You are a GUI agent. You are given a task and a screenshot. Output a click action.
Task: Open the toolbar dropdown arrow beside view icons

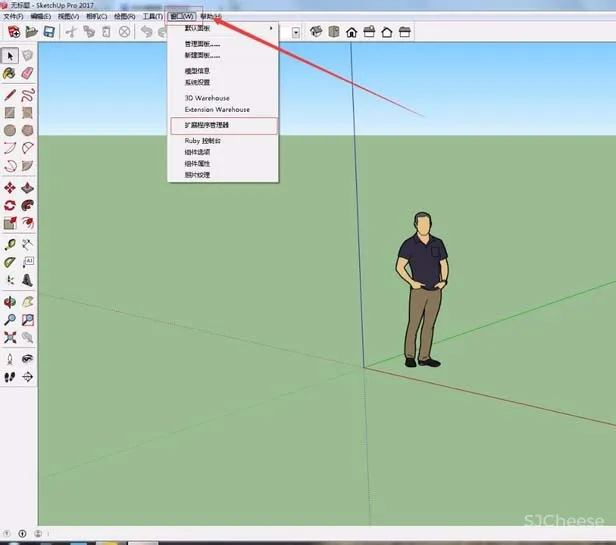click(x=297, y=32)
